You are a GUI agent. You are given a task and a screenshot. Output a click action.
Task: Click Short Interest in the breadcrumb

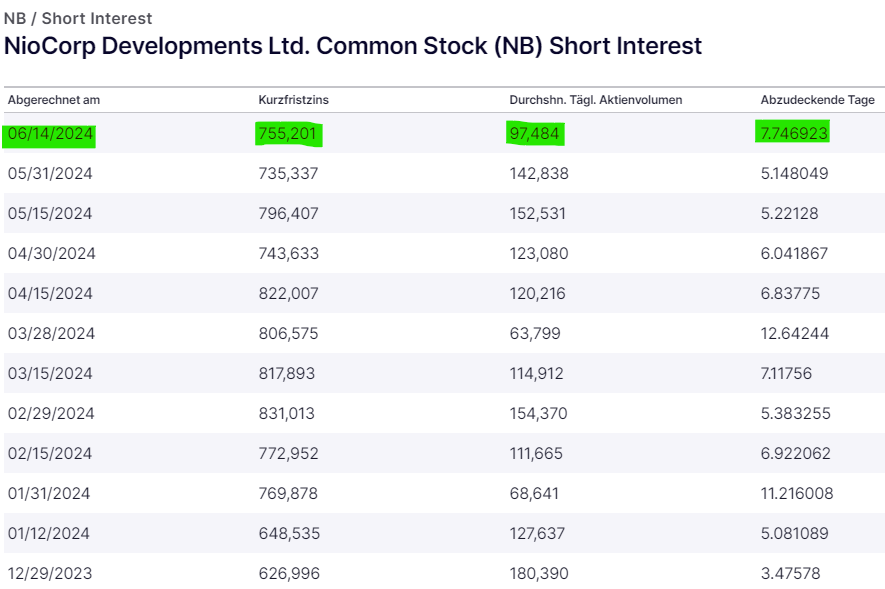coord(97,19)
